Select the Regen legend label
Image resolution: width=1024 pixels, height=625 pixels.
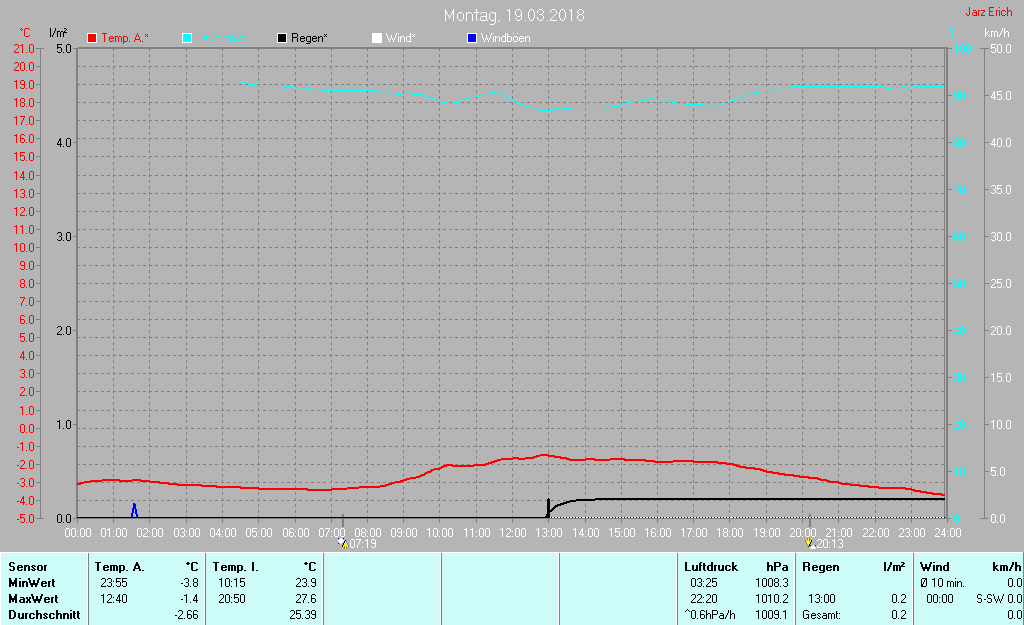[309, 38]
